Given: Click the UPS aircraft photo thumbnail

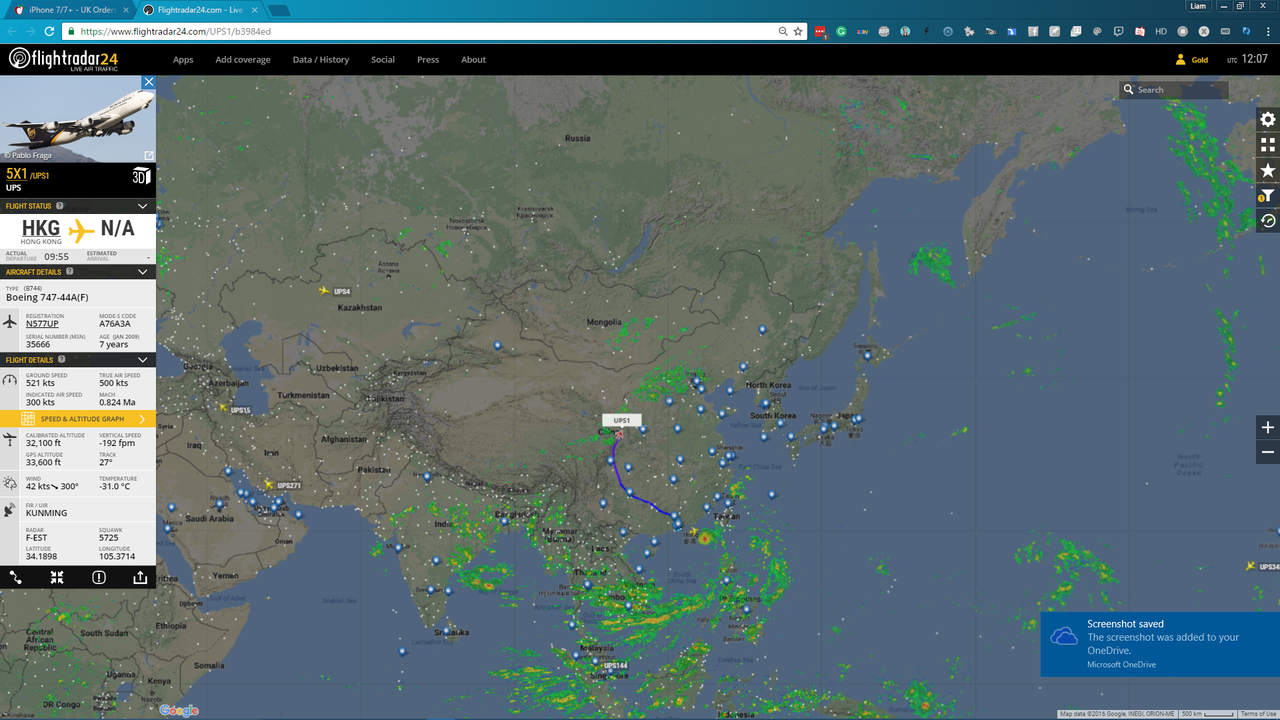Looking at the screenshot, I should click(x=78, y=119).
